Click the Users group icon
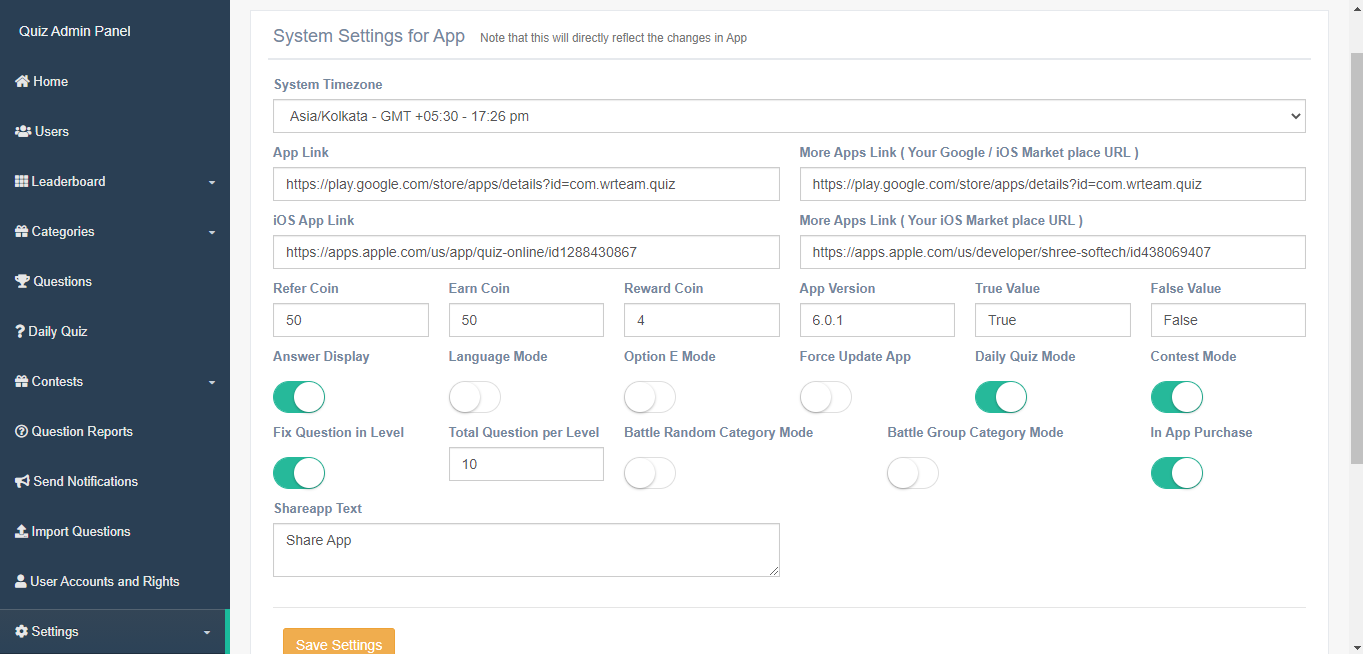 pyautogui.click(x=23, y=131)
